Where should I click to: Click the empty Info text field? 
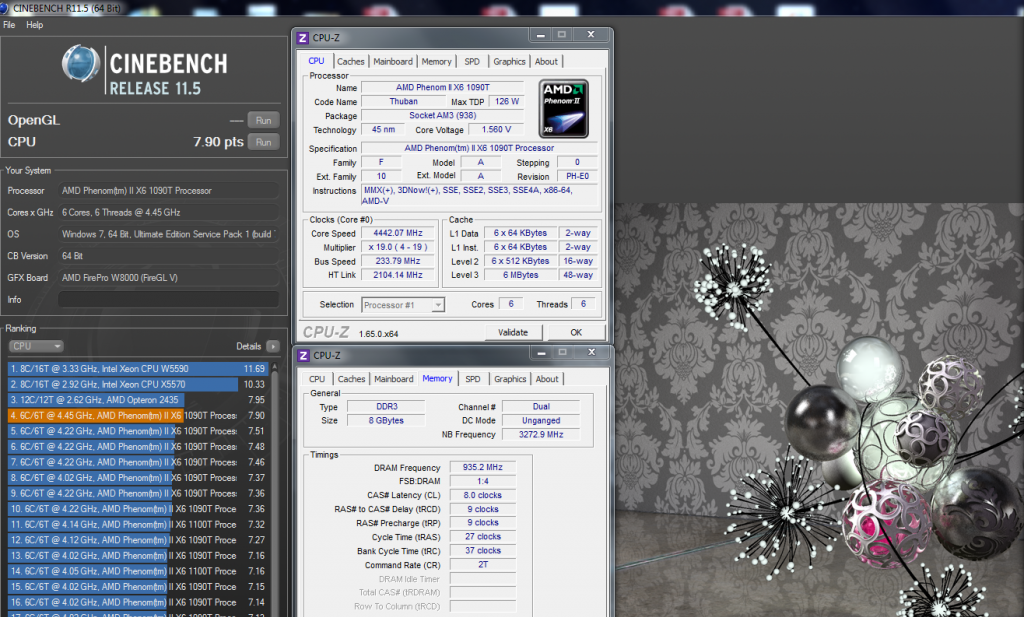pos(168,299)
